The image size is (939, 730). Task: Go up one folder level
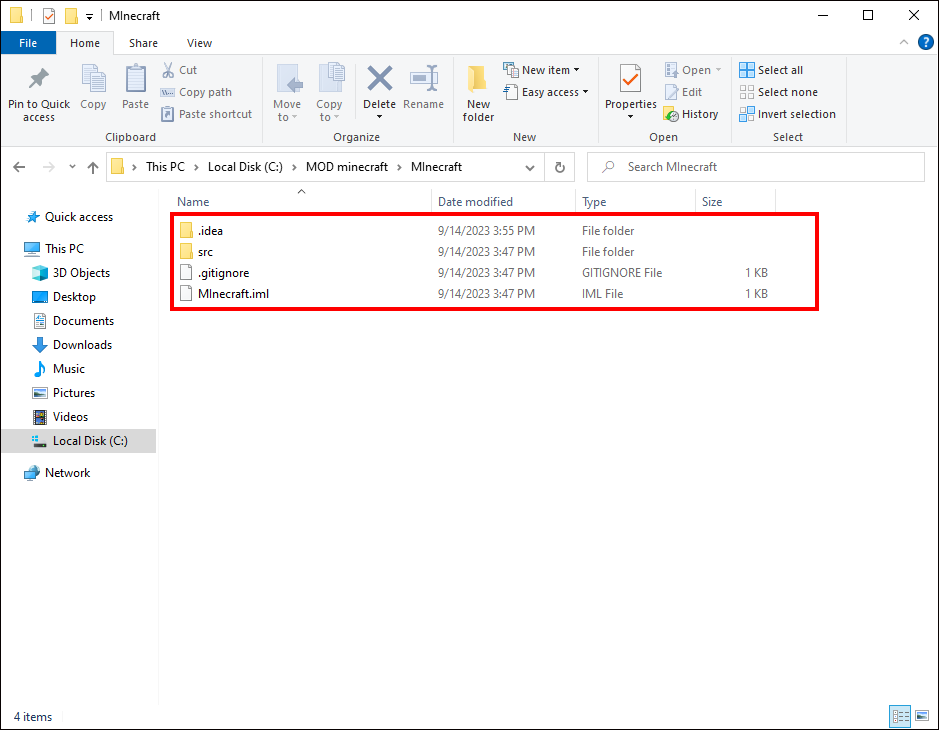click(x=93, y=167)
